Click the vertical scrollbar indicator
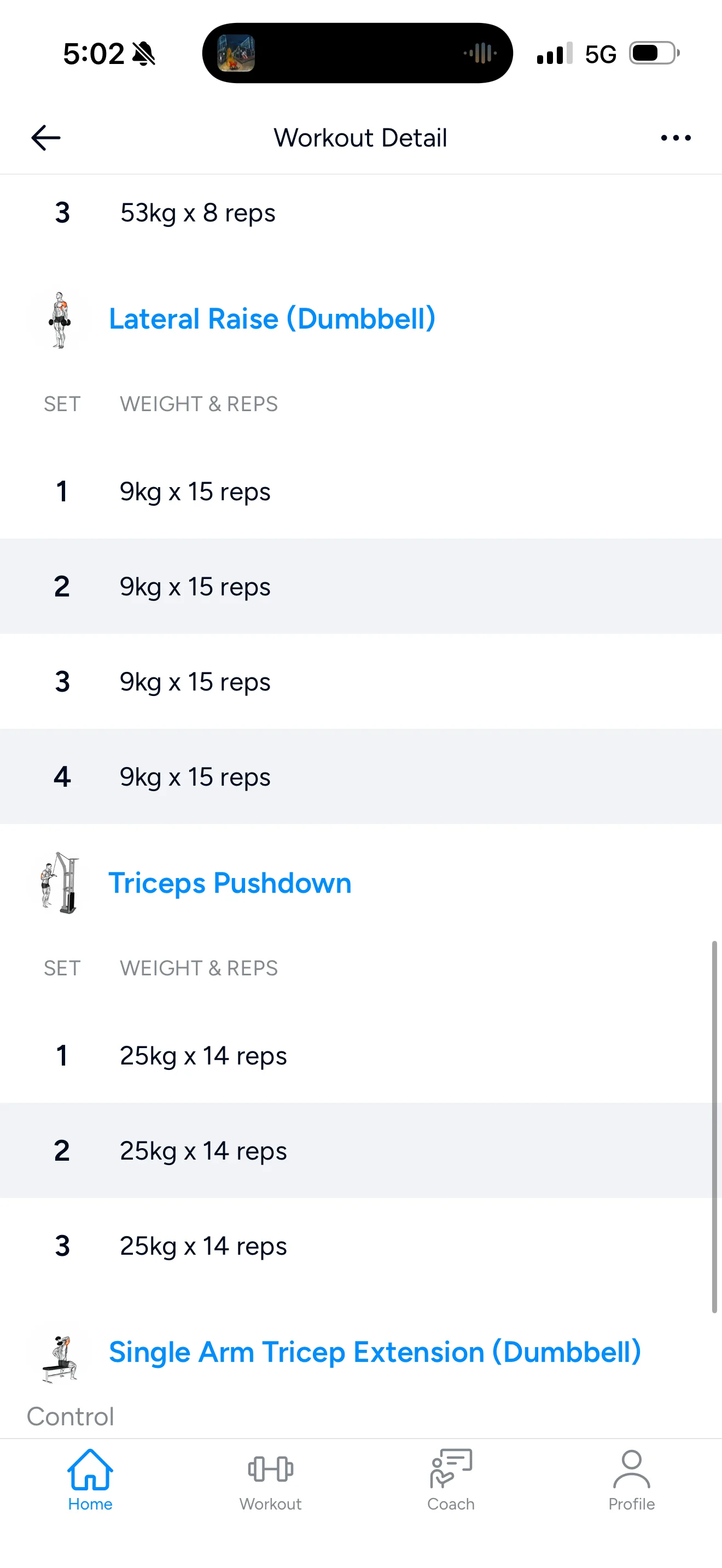The height and width of the screenshot is (1568, 722). click(714, 1126)
